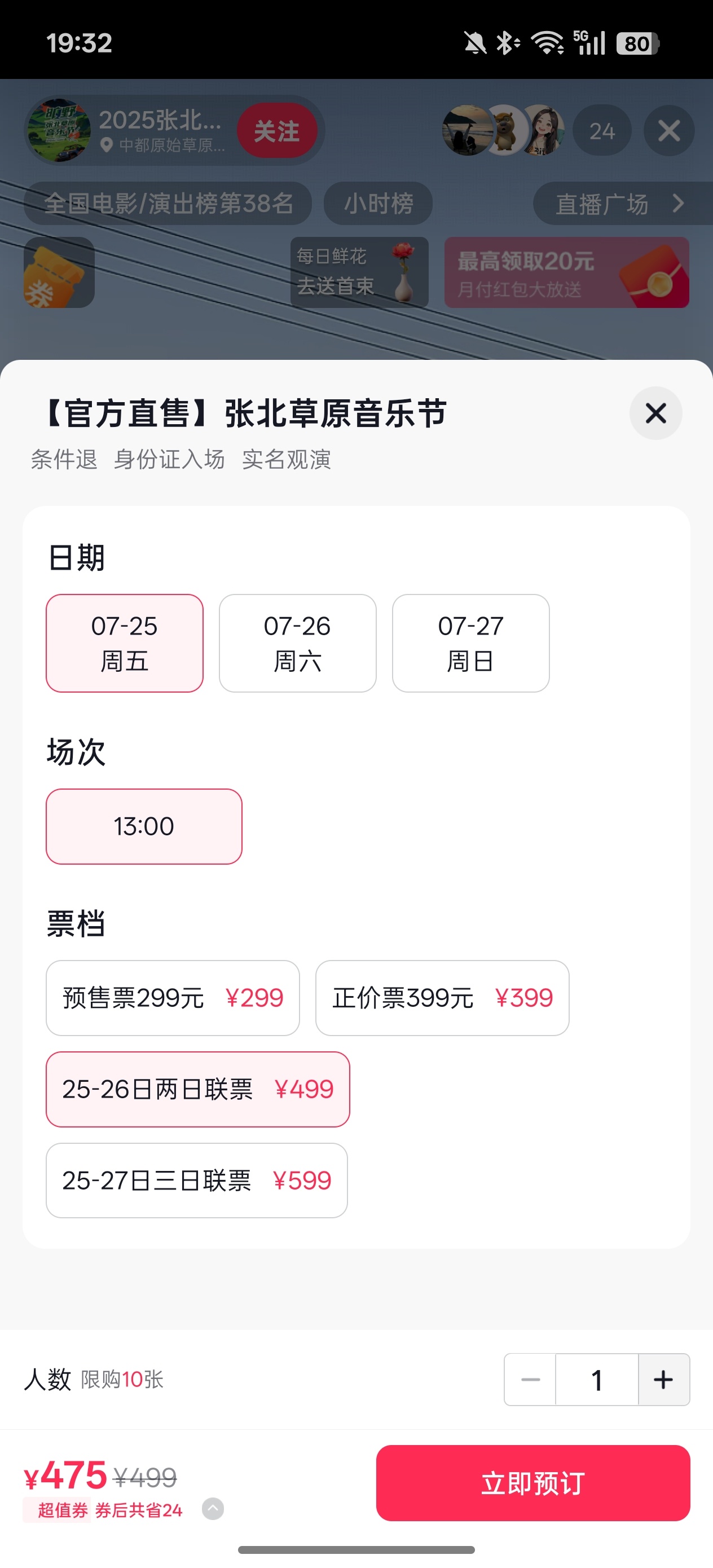Decrease ticket quantity with minus

pos(530,1380)
